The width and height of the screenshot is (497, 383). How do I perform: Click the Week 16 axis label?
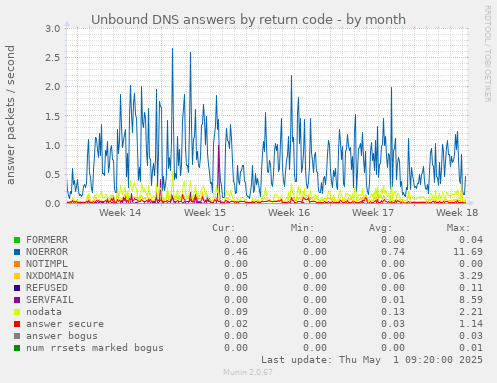pos(289,213)
